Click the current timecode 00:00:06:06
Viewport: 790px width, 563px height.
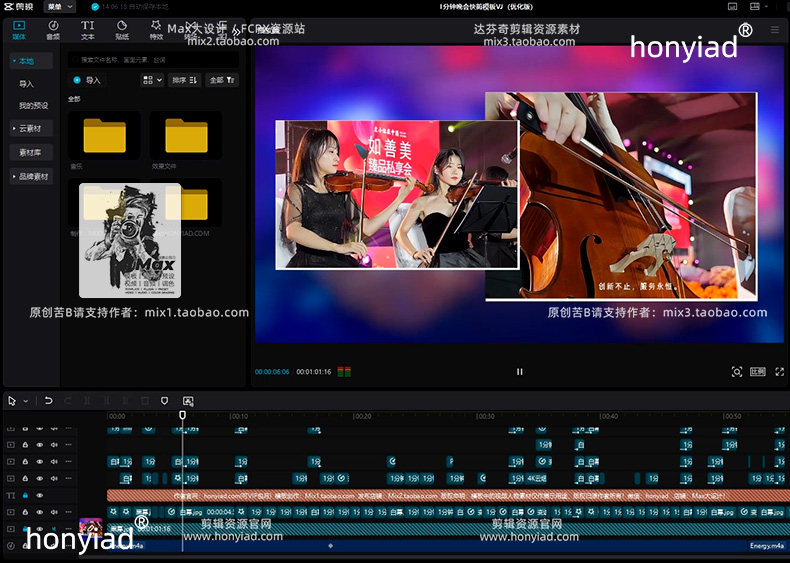click(x=272, y=372)
